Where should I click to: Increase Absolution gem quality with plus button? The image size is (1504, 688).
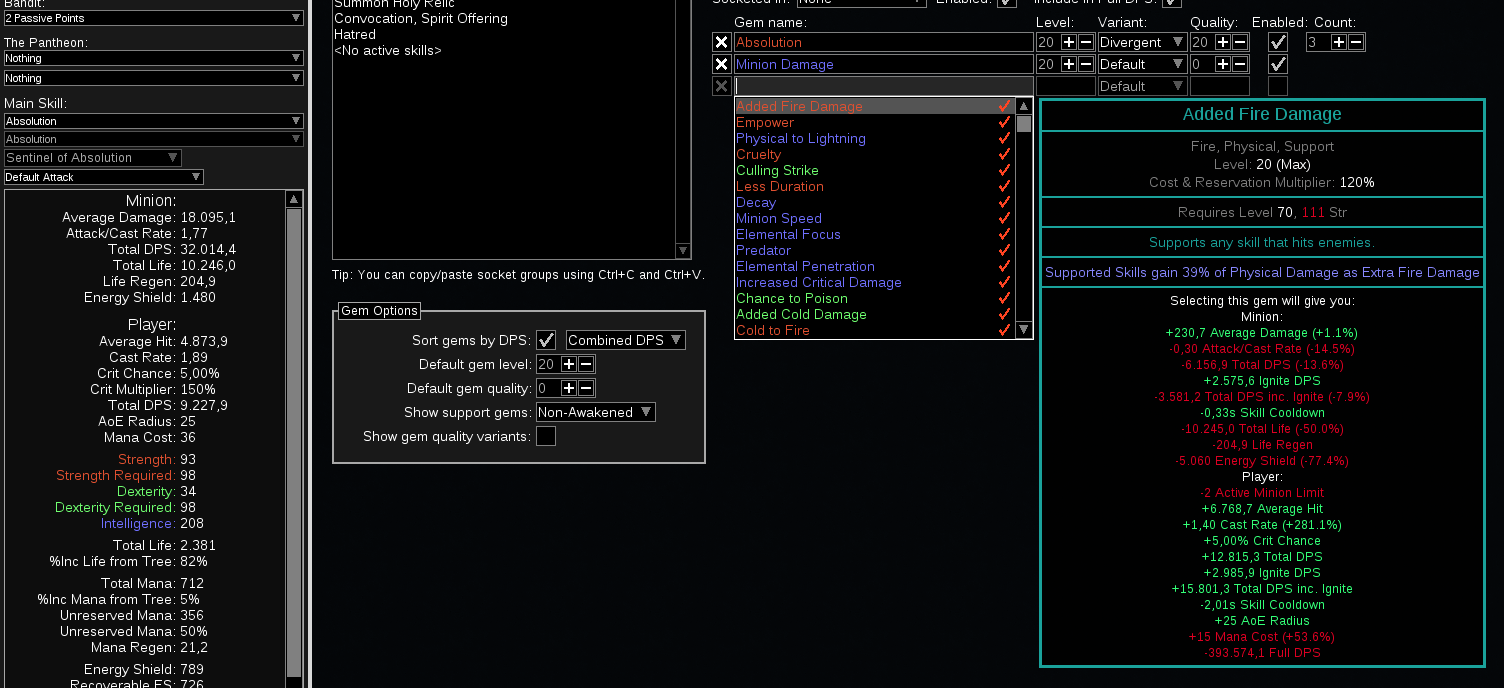(1223, 42)
